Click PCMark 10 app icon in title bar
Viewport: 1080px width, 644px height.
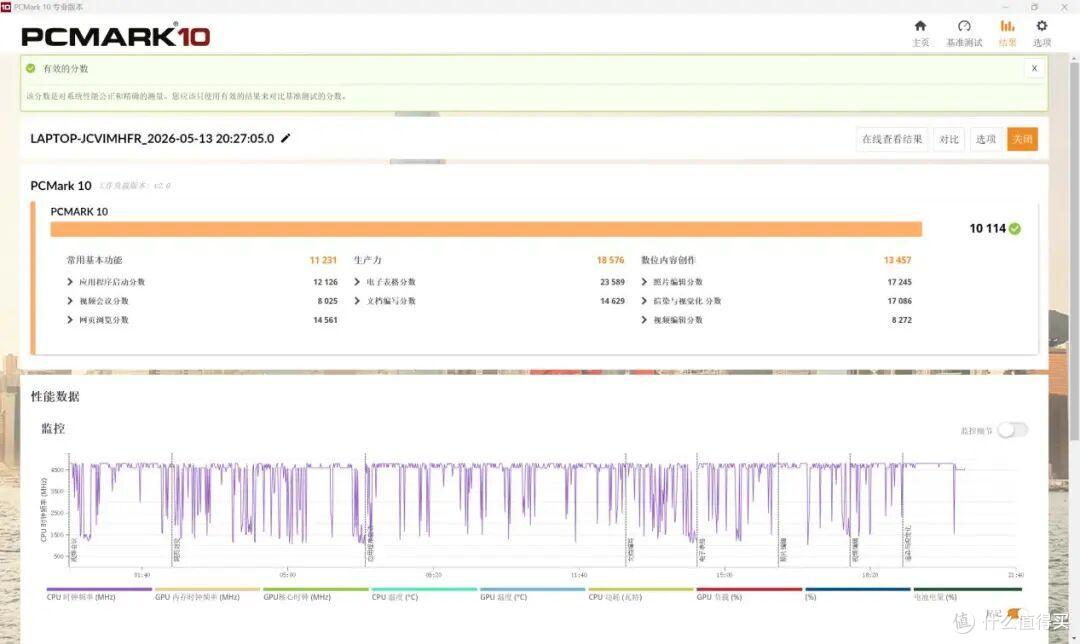pyautogui.click(x=6, y=6)
